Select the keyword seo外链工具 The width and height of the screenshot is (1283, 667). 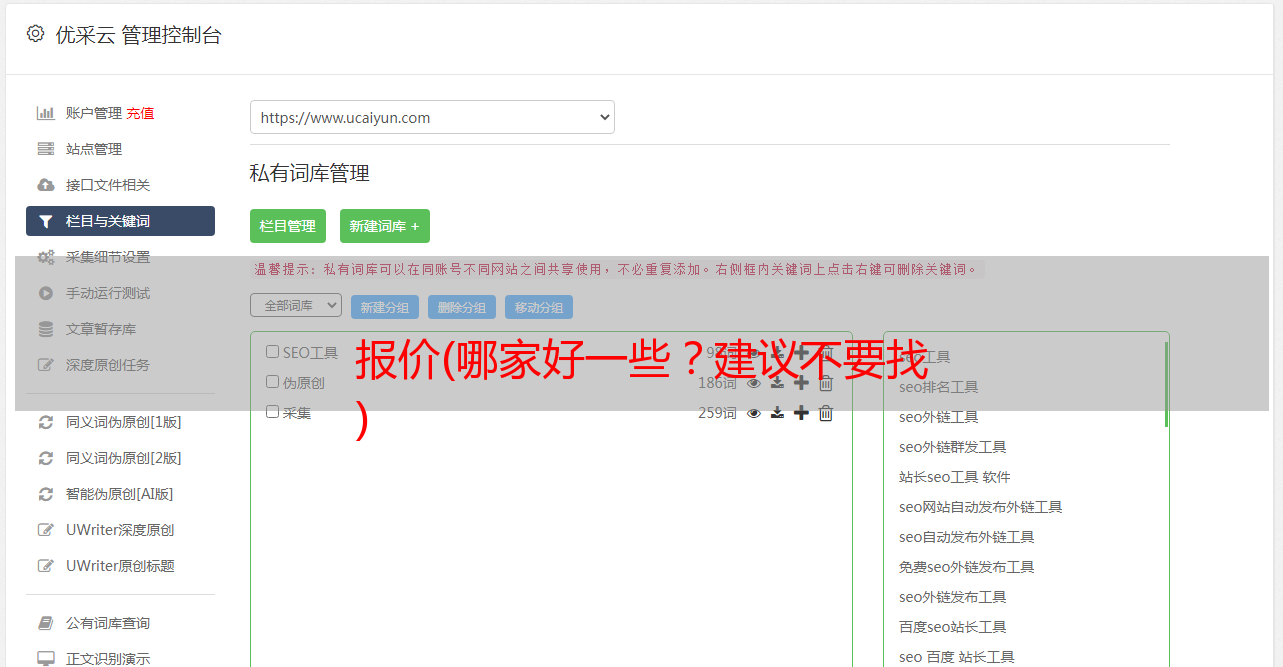tap(938, 417)
